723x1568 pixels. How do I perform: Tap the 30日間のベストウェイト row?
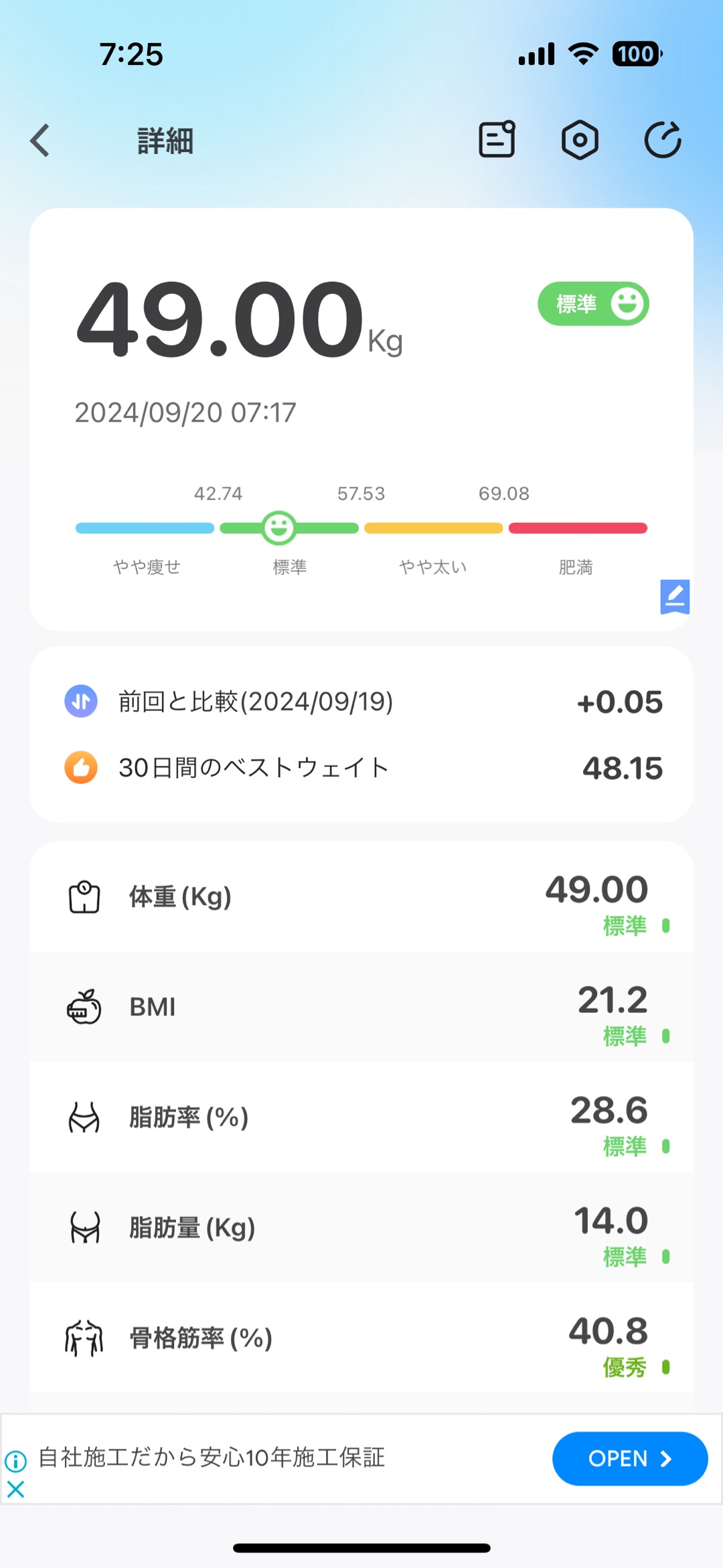[x=361, y=768]
